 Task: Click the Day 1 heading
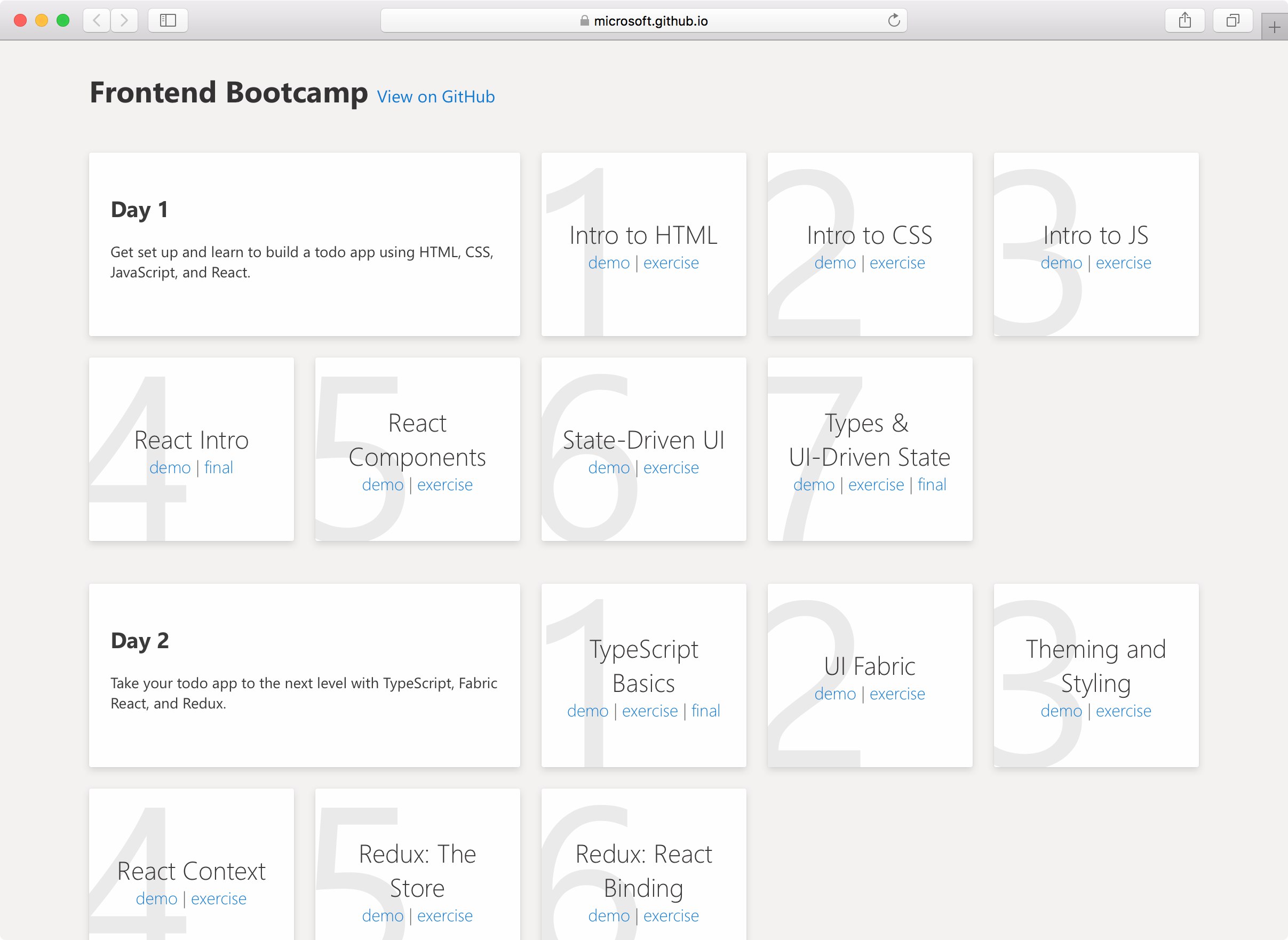(x=139, y=210)
